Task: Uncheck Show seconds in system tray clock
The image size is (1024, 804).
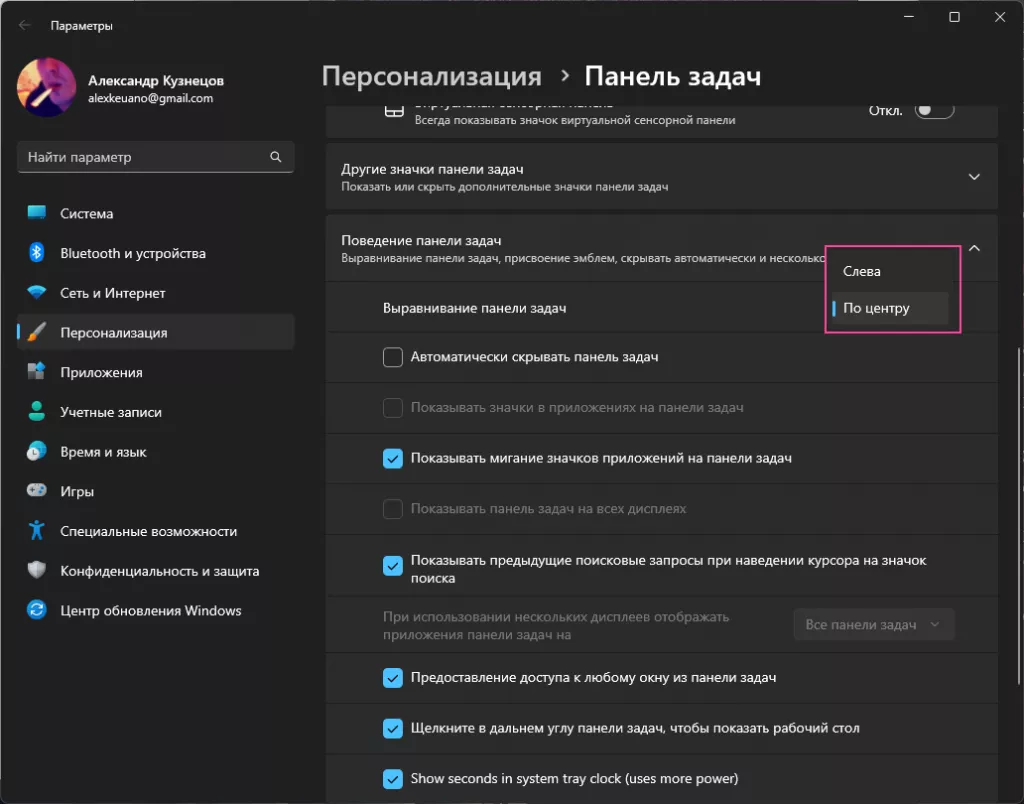Action: tap(393, 778)
